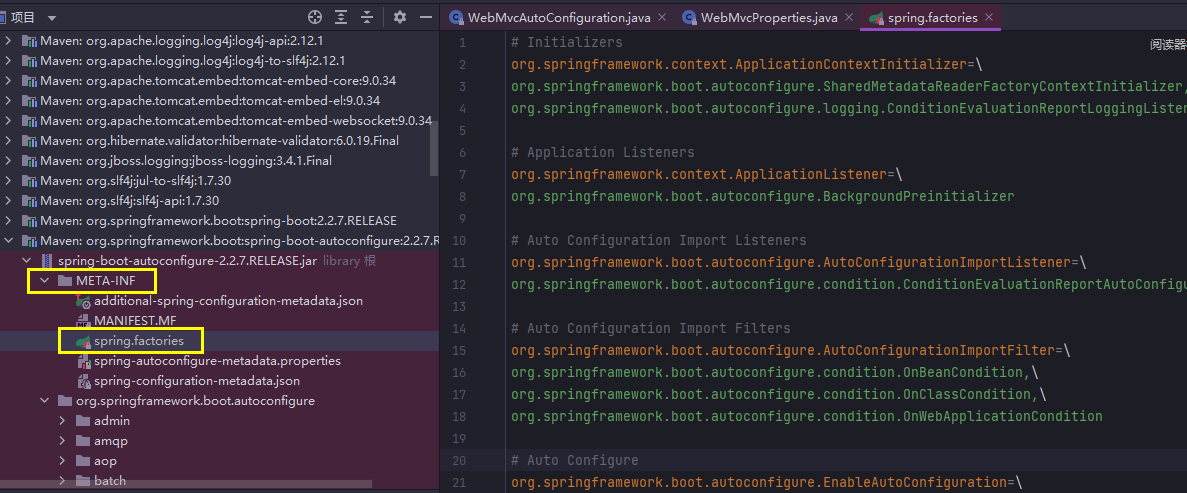
Task: Switch to WebMvcProperties.java tab
Action: [768, 17]
